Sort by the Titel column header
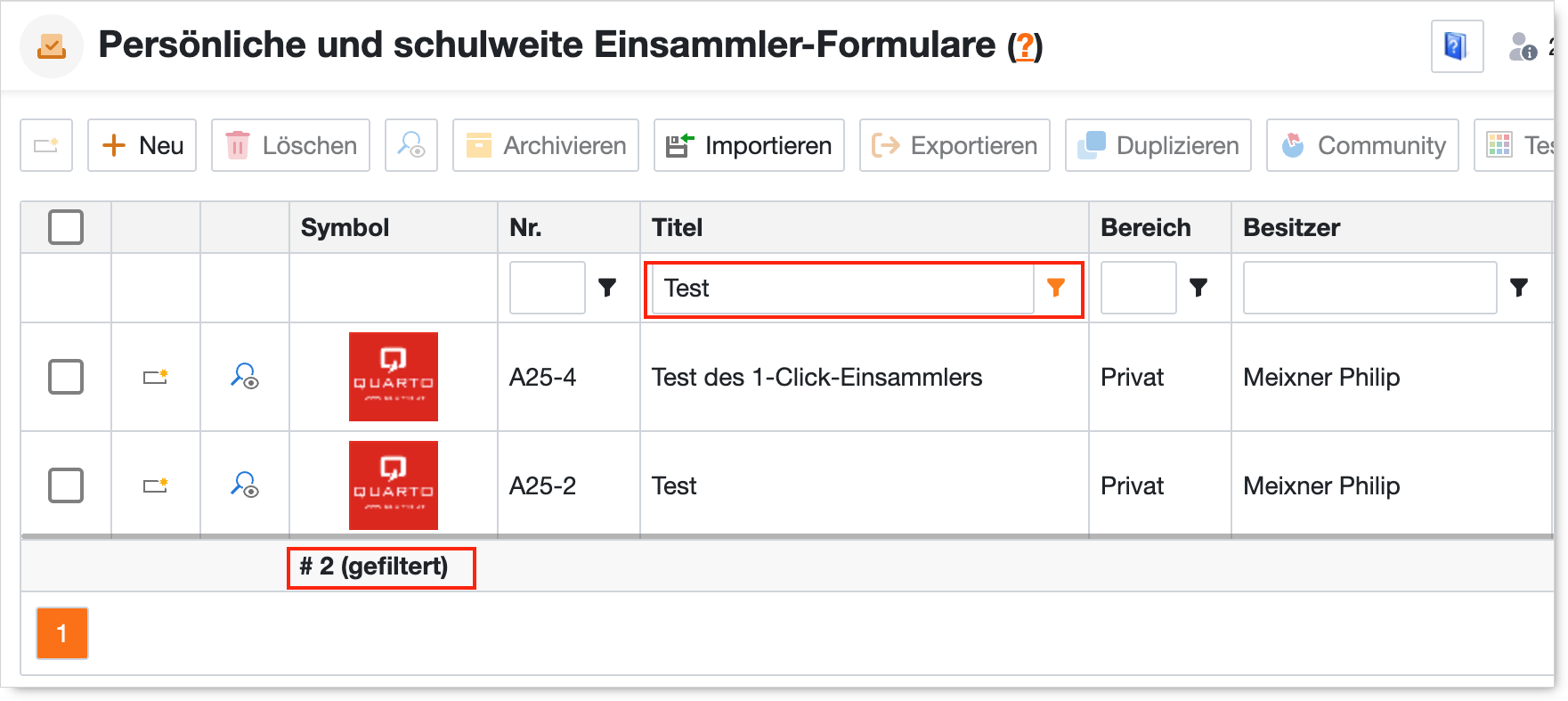 coord(678,227)
